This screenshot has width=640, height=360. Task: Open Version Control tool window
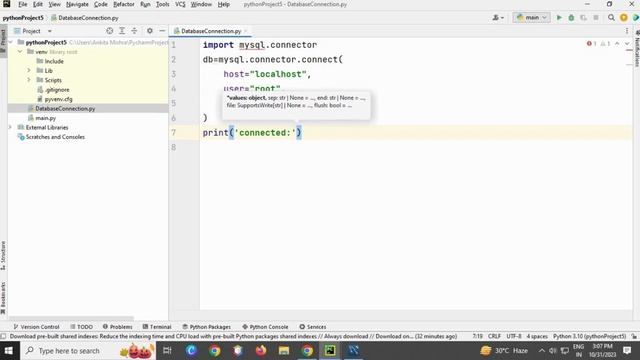pos(36,327)
